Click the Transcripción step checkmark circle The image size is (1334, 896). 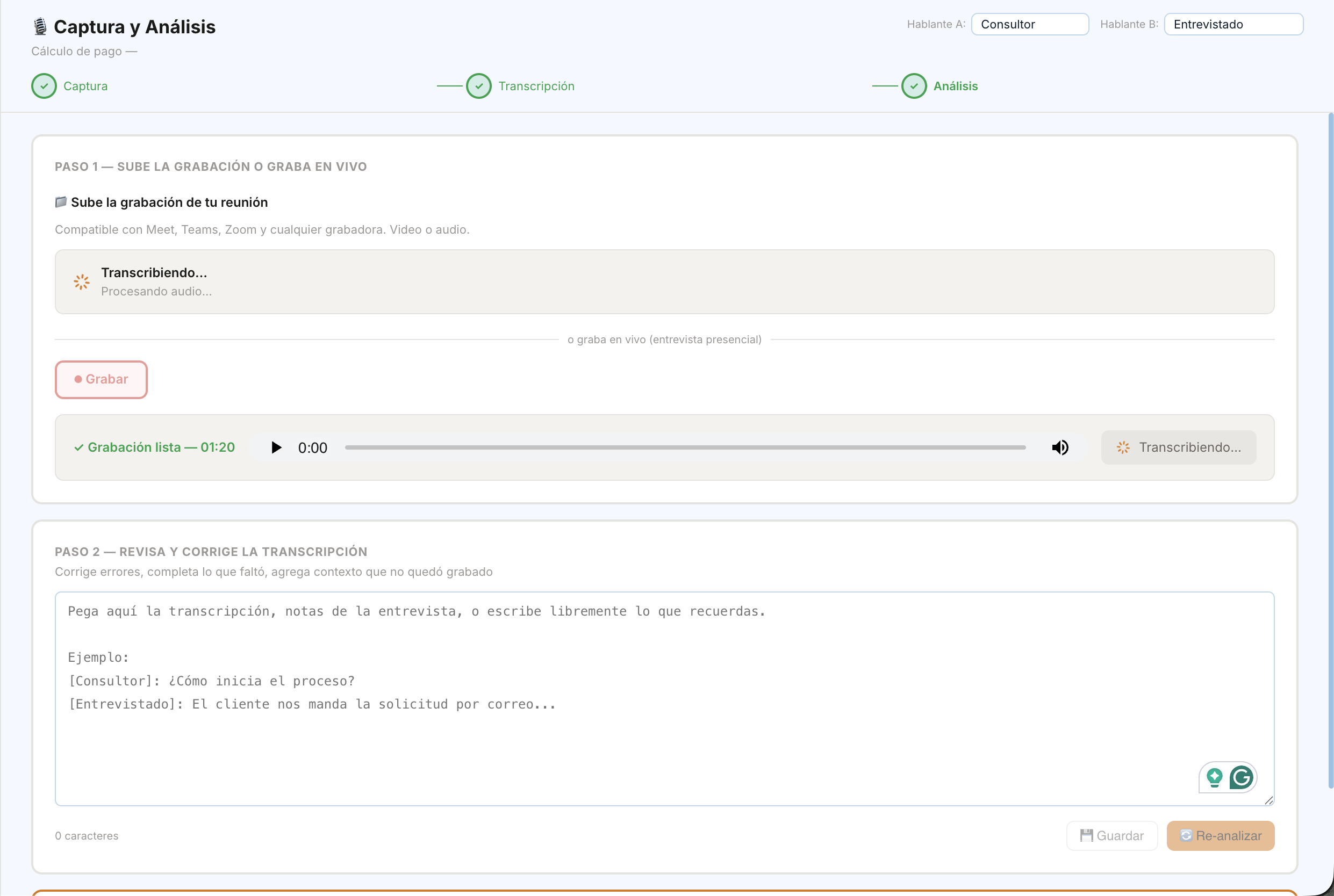478,86
